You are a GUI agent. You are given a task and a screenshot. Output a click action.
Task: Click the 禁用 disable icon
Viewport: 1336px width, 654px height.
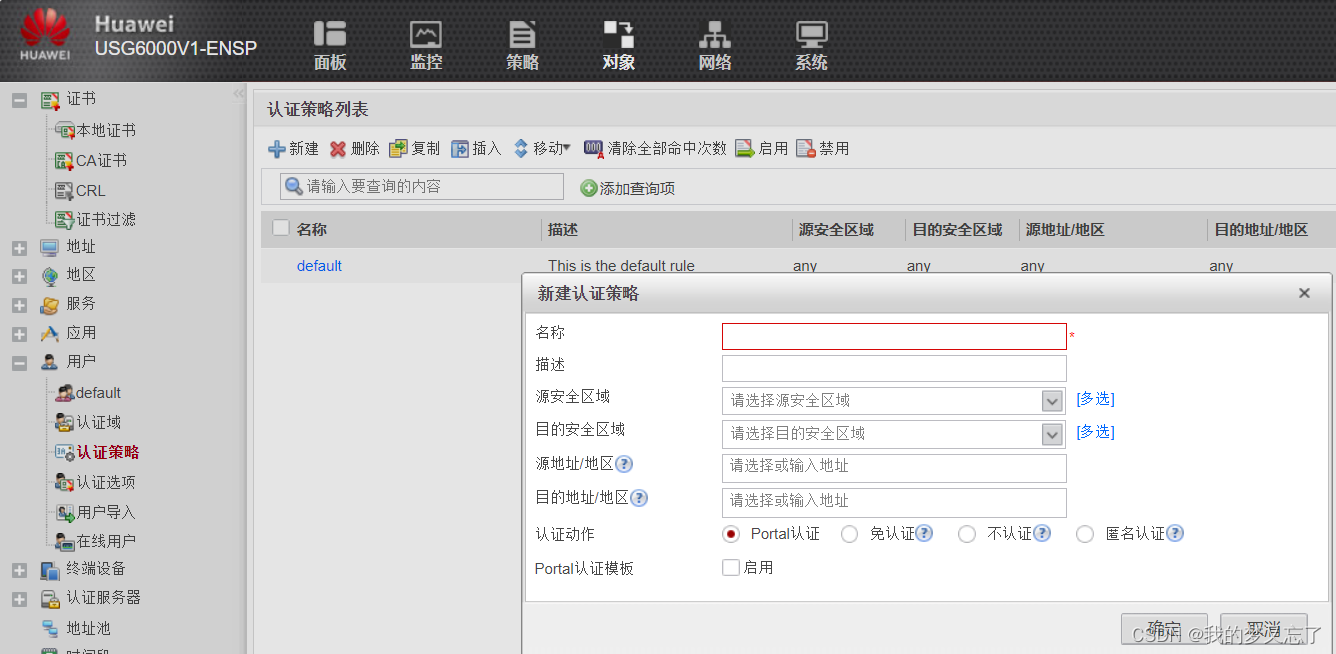(822, 147)
